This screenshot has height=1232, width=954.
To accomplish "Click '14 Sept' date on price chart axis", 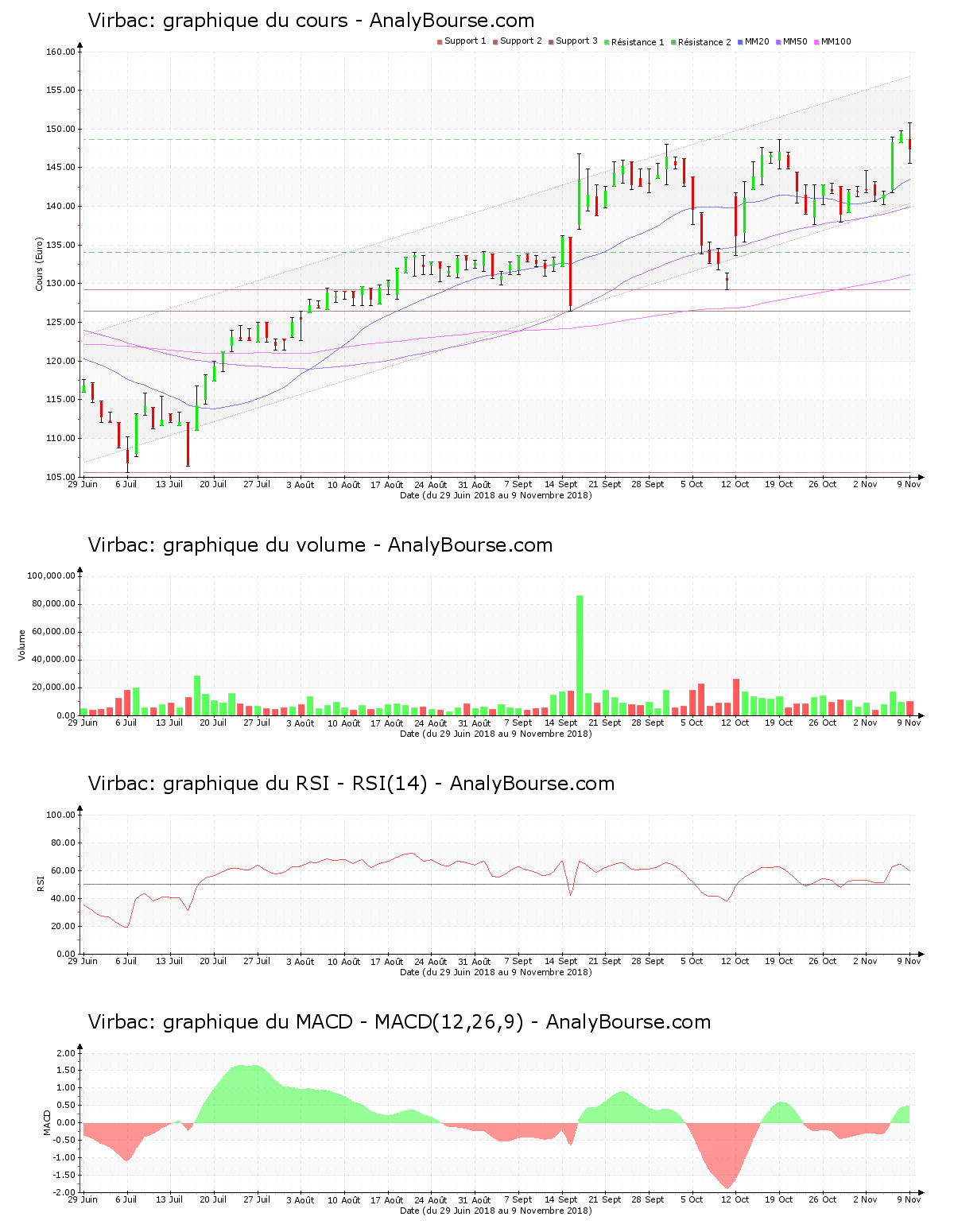I will point(561,484).
